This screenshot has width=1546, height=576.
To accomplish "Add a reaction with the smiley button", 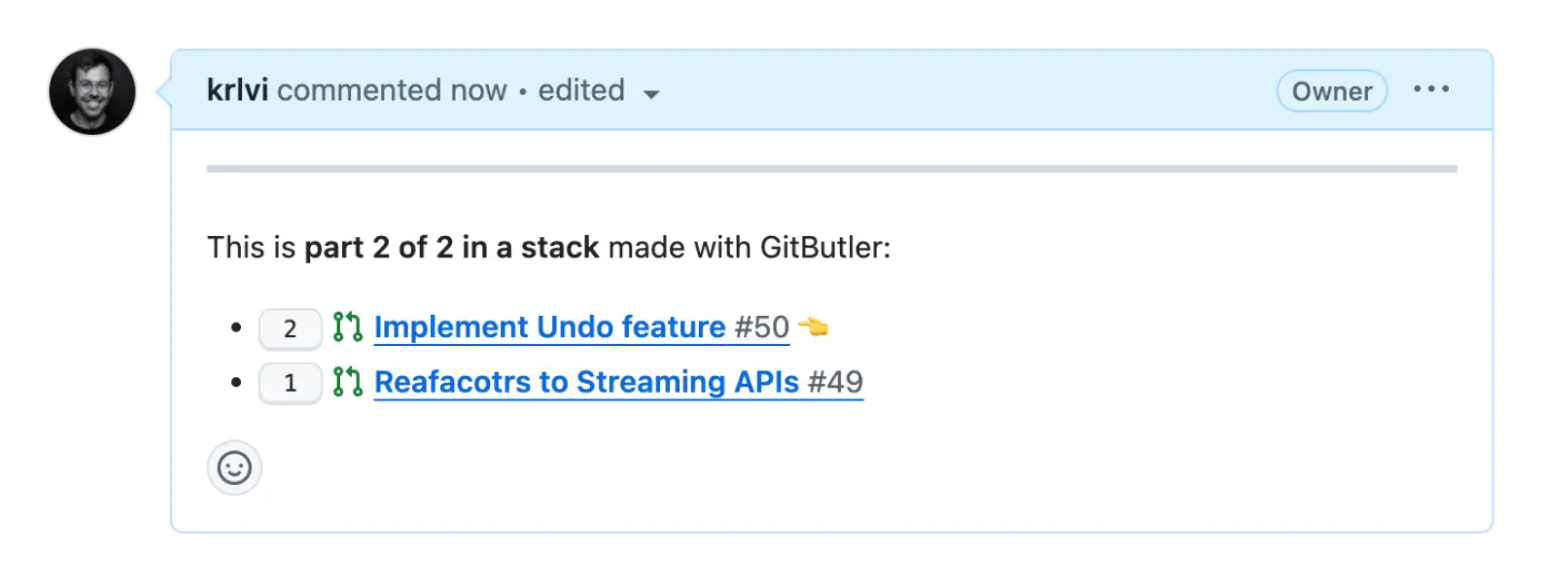I will pos(234,468).
